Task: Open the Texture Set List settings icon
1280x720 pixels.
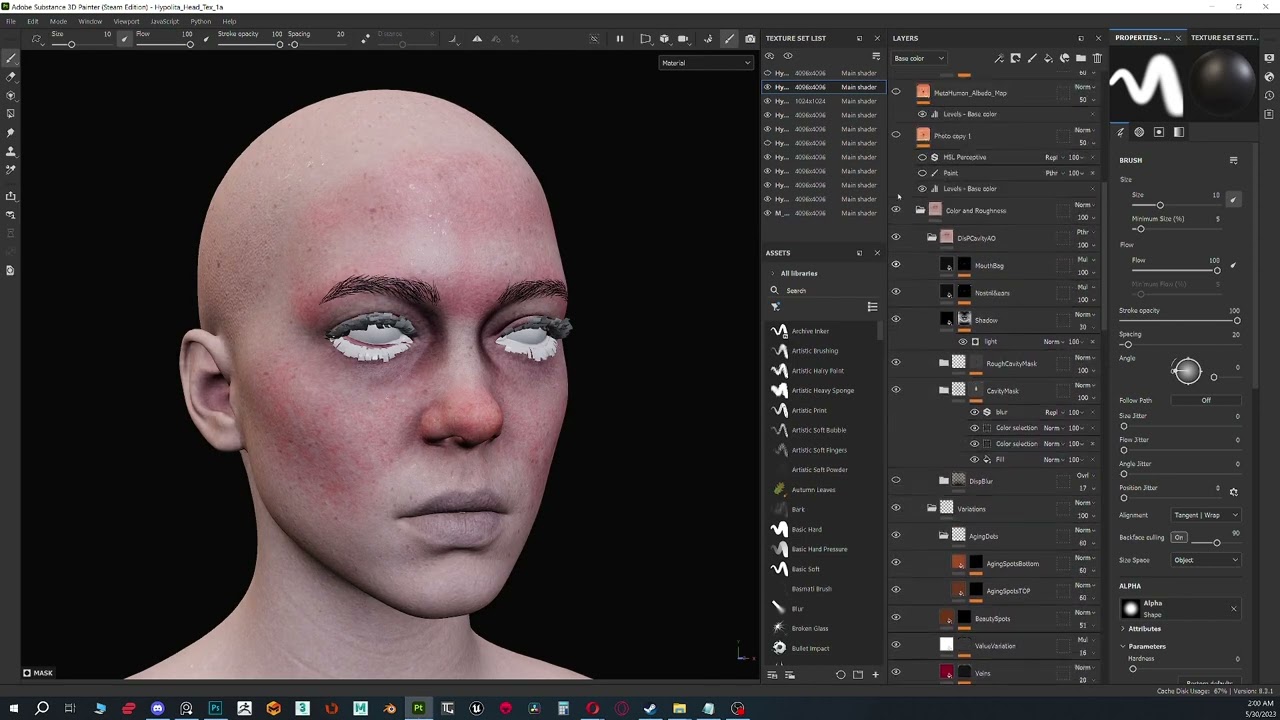Action: 876,56
